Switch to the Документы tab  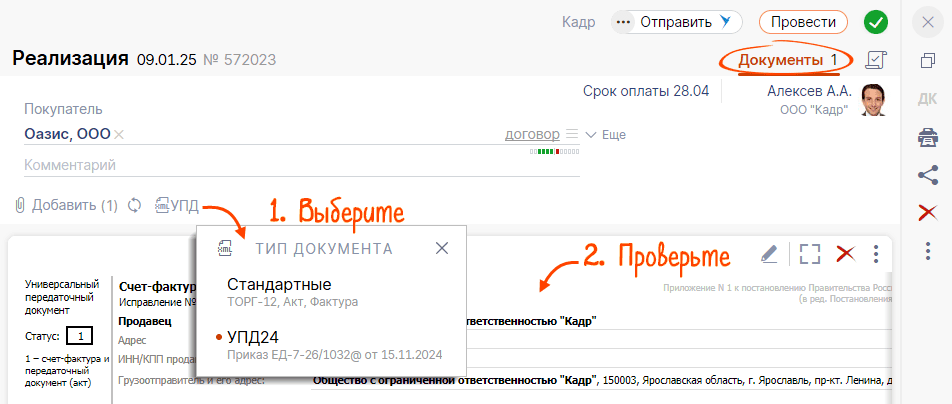[787, 60]
